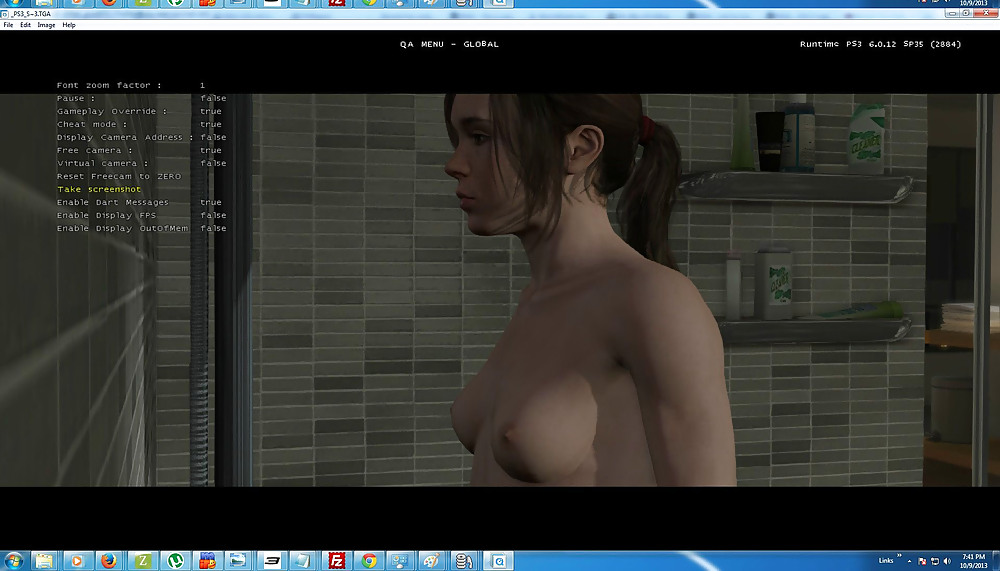Image resolution: width=1000 pixels, height=571 pixels.
Task: Open the Paint palette icon in the taskbar
Action: point(431,561)
